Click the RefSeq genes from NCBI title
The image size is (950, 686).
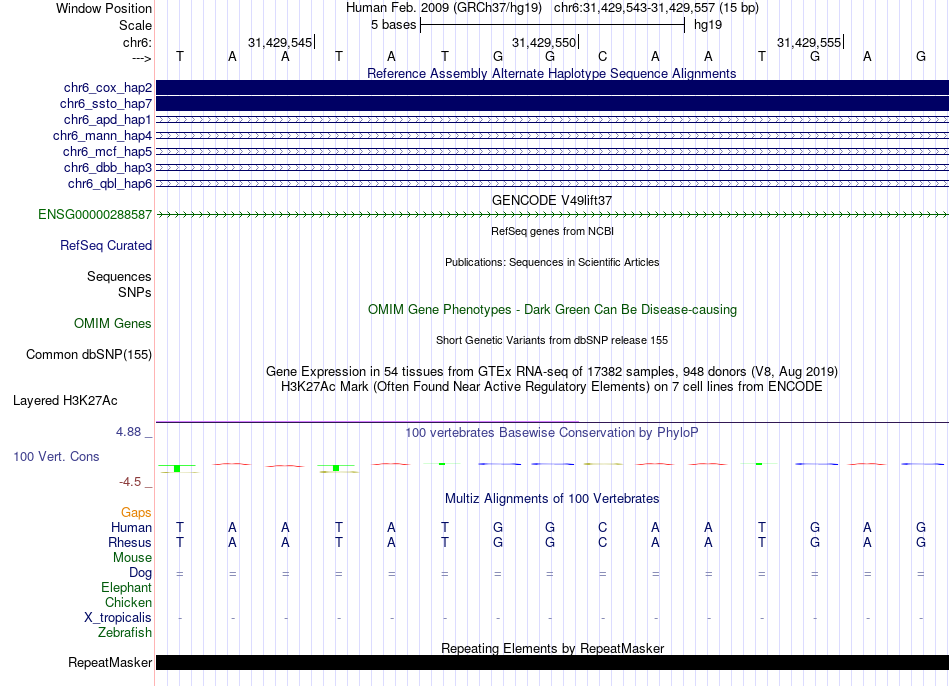(x=552, y=231)
